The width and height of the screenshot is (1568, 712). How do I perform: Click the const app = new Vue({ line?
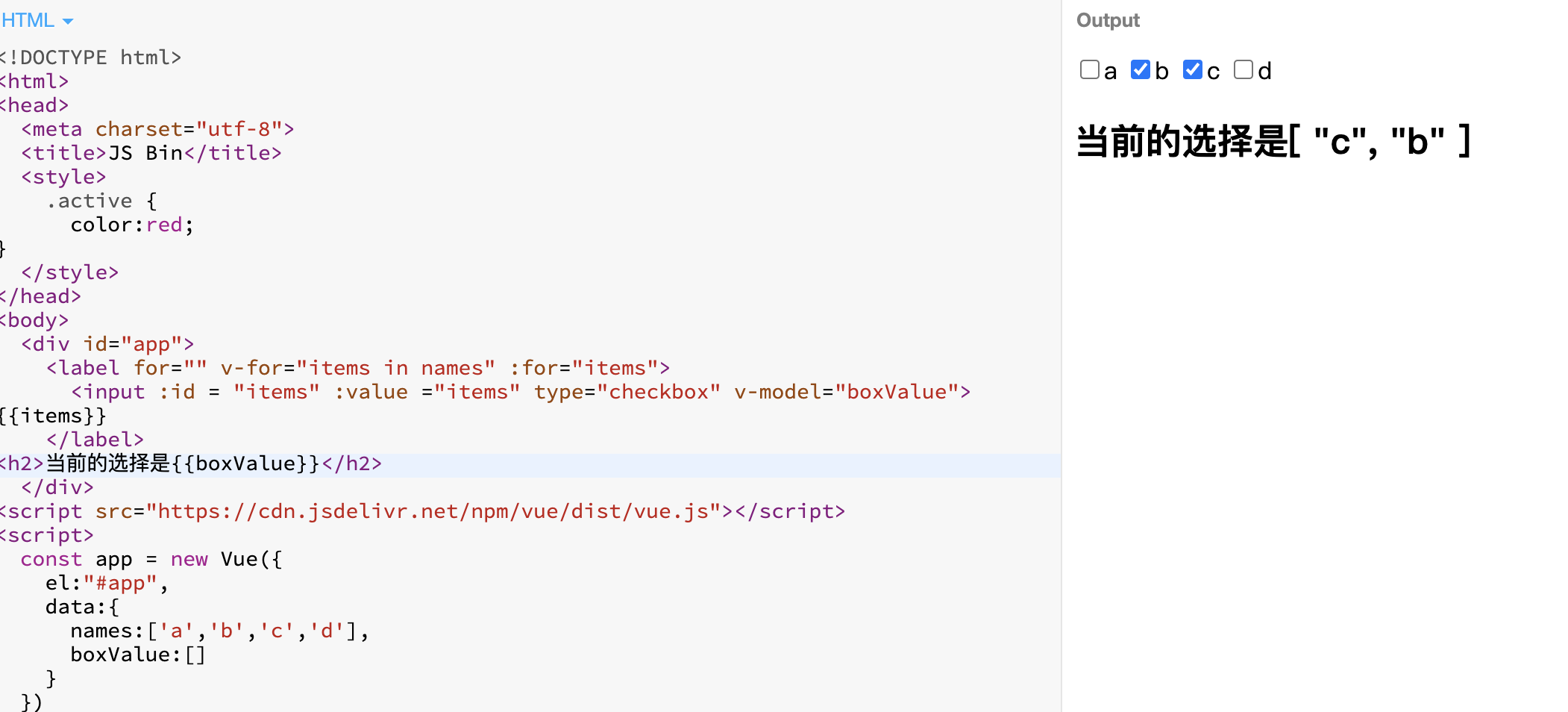coord(151,559)
